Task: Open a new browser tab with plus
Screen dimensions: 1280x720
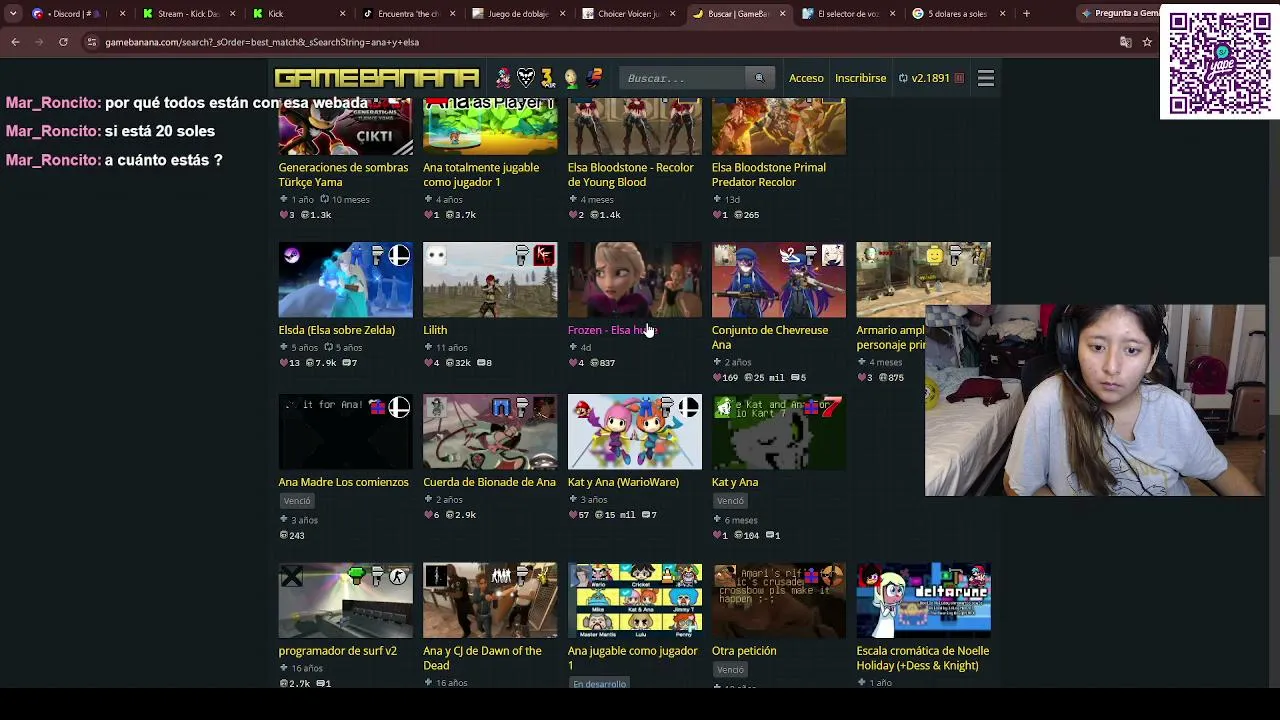Action: (x=1026, y=14)
